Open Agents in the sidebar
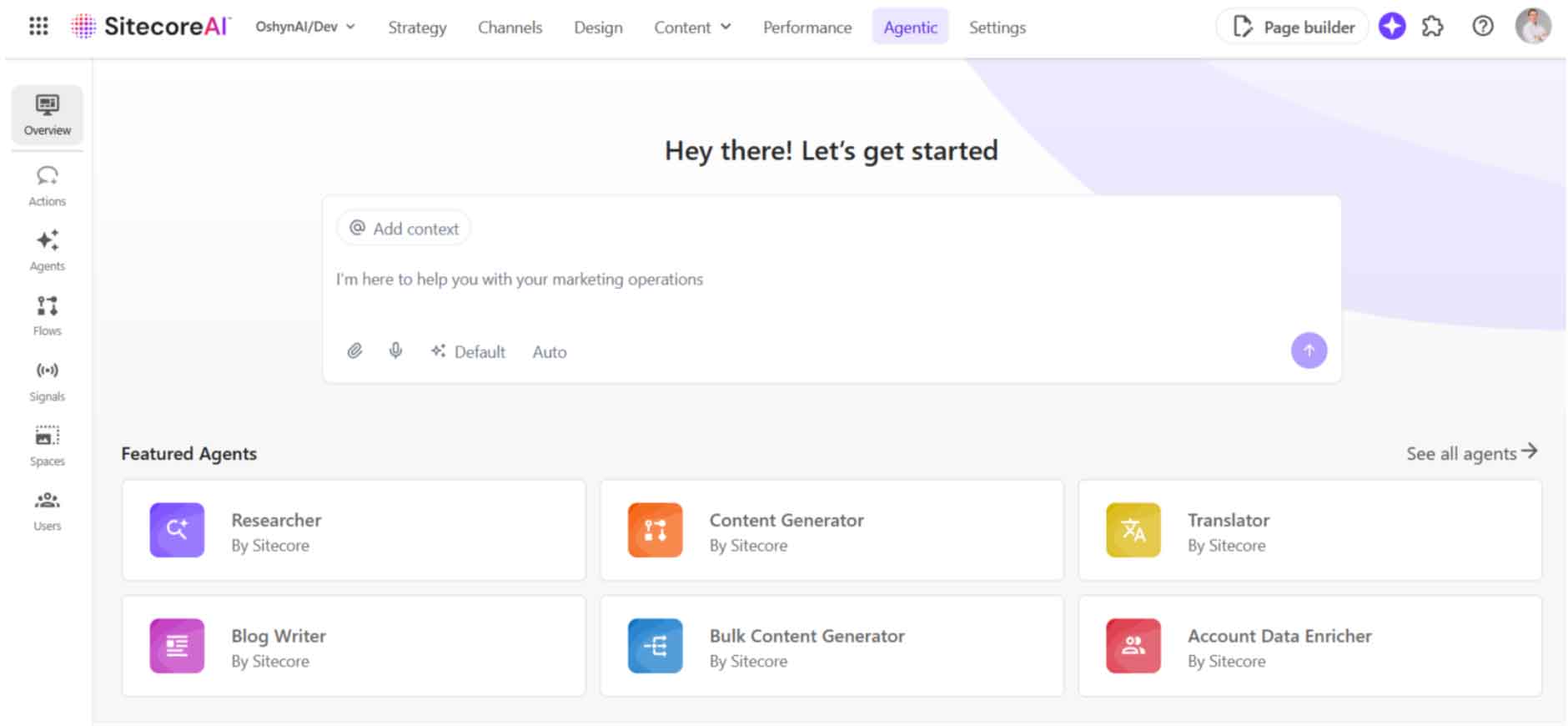Screen dimensions: 1568x726 coord(48,250)
